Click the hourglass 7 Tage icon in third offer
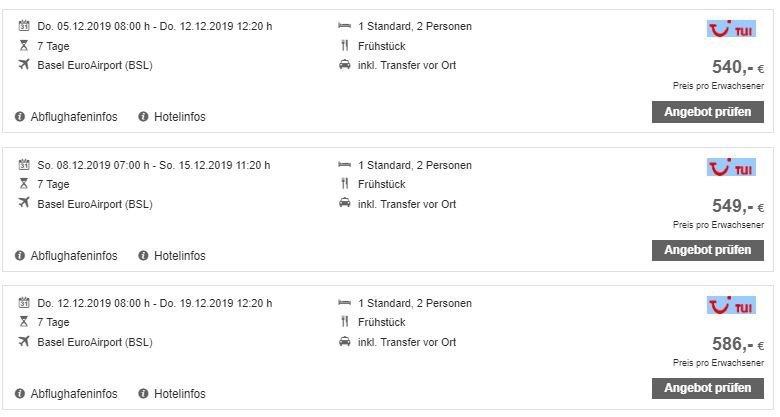 (x=24, y=322)
